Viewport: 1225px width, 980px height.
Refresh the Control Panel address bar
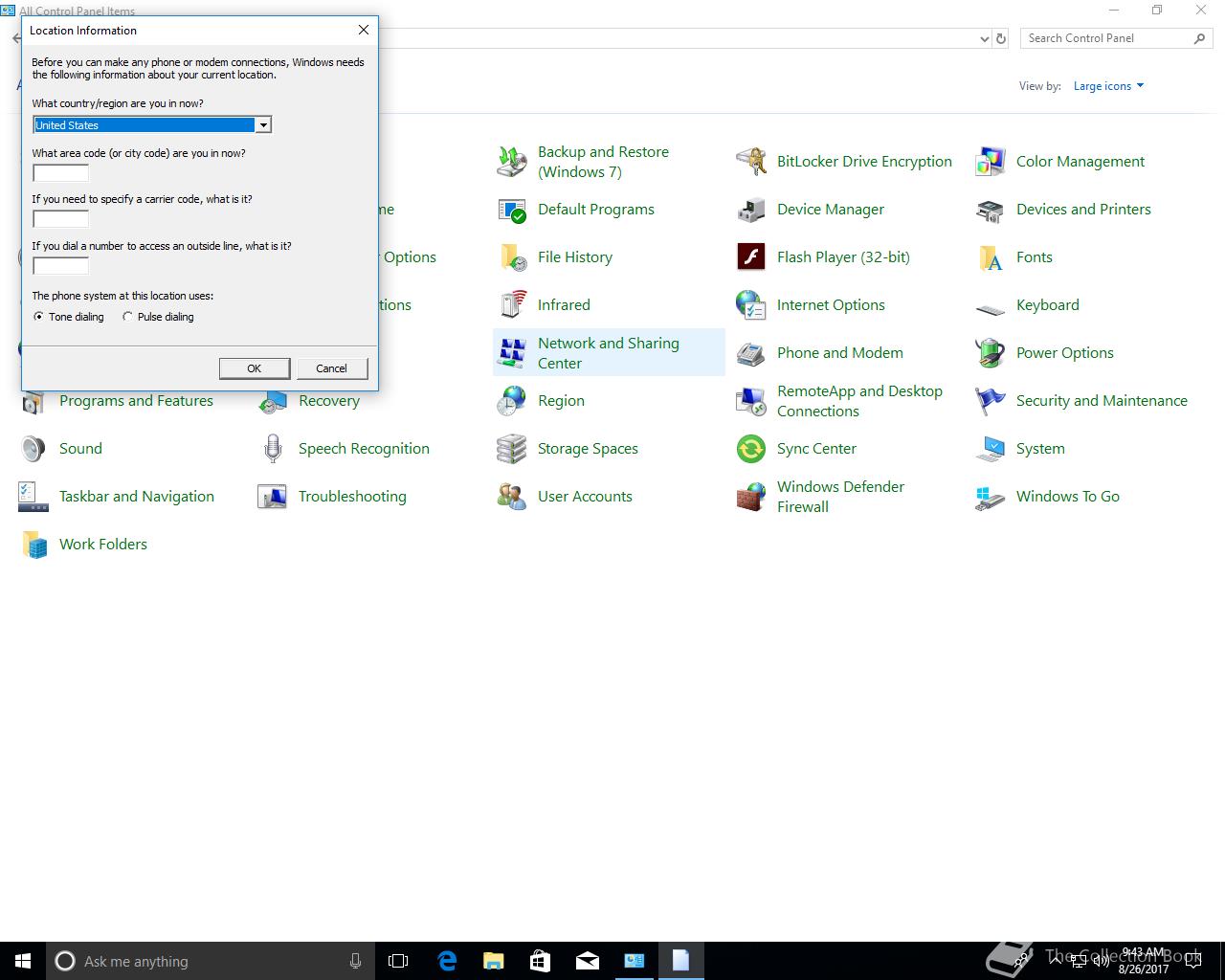(x=1001, y=39)
